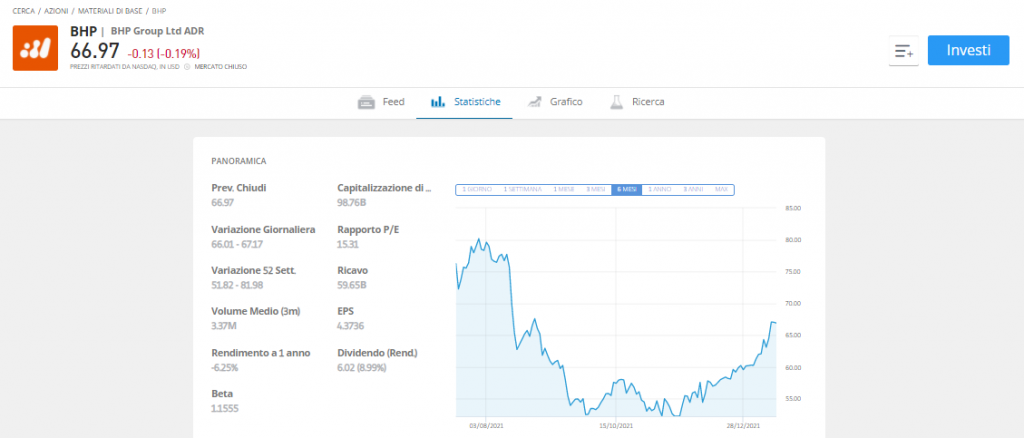This screenshot has width=1024, height=438.
Task: Switch to the Statistiche tab
Action: 464,102
